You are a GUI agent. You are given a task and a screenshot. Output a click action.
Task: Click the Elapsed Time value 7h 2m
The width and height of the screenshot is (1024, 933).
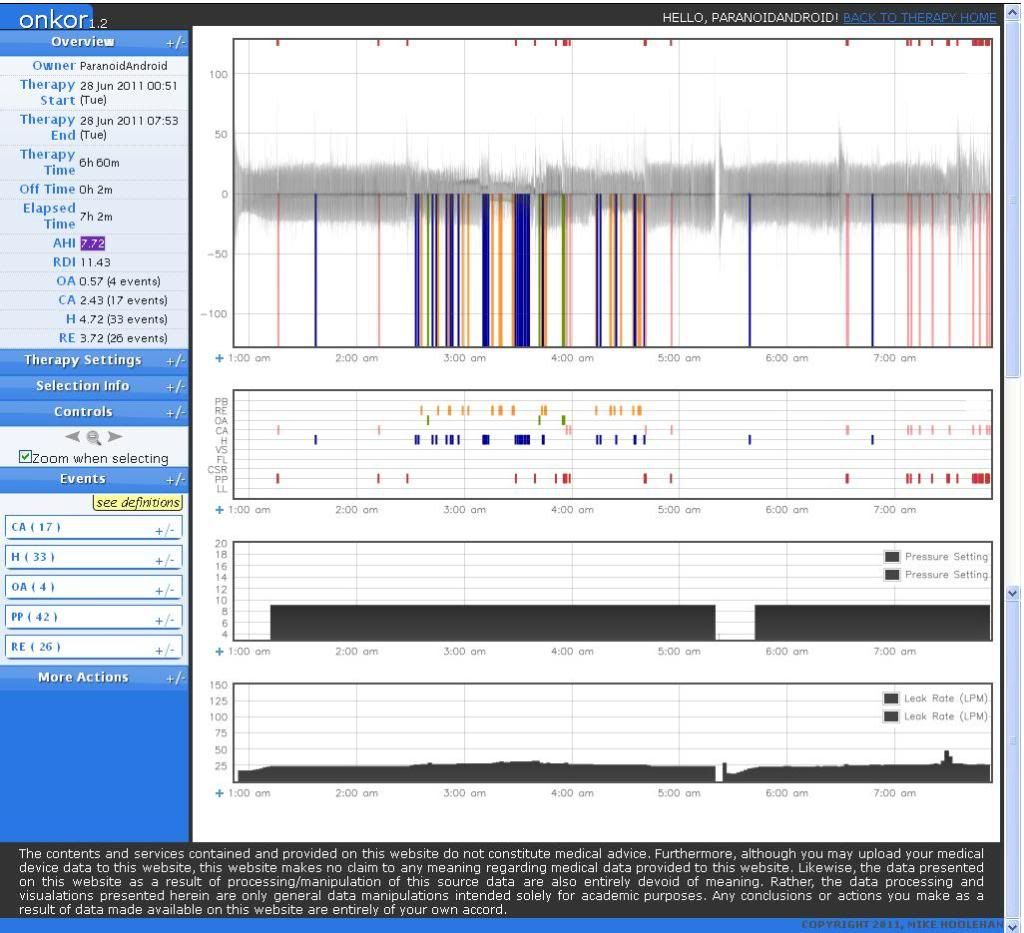(96, 216)
